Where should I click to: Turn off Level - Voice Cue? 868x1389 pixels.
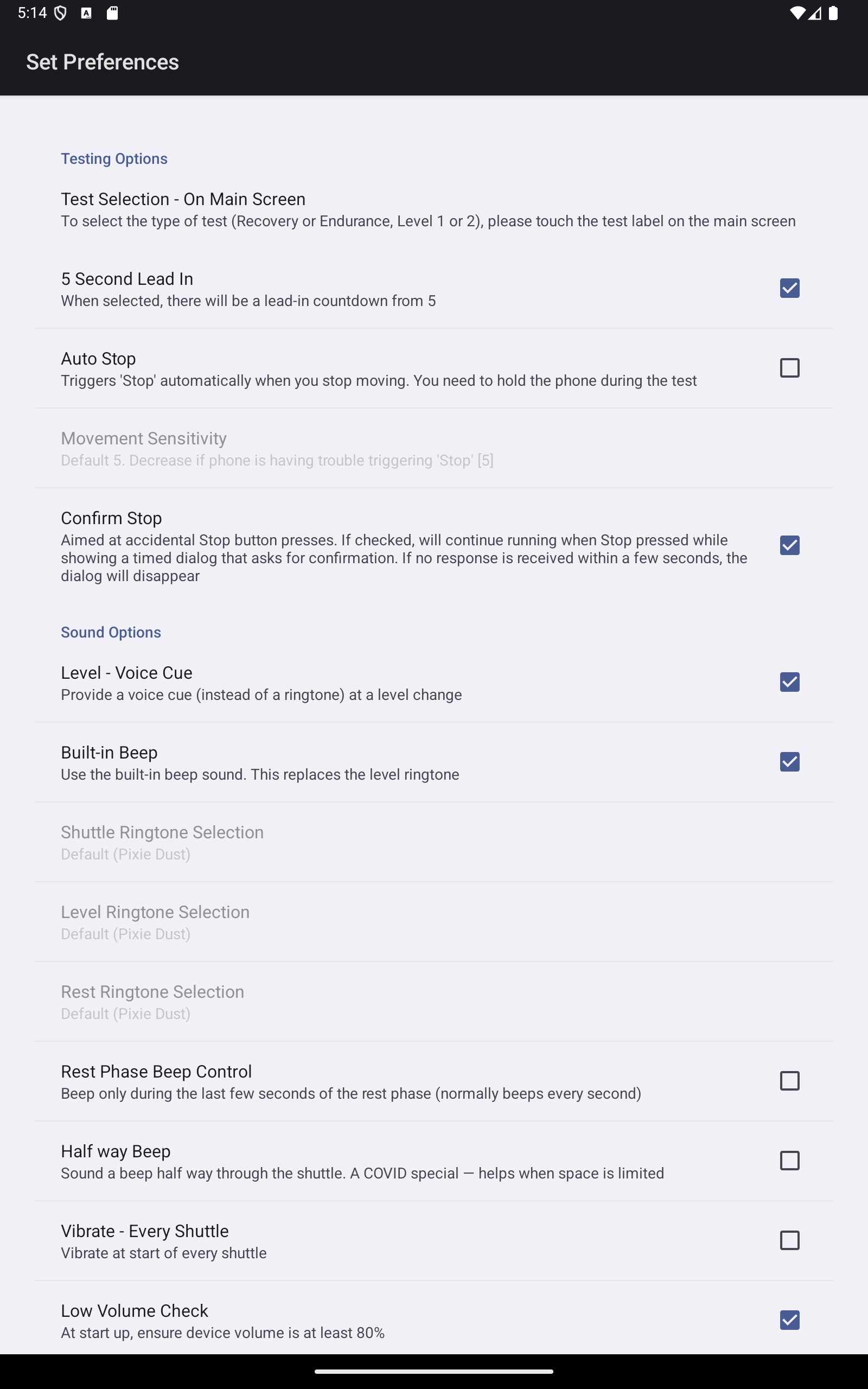[x=790, y=682]
